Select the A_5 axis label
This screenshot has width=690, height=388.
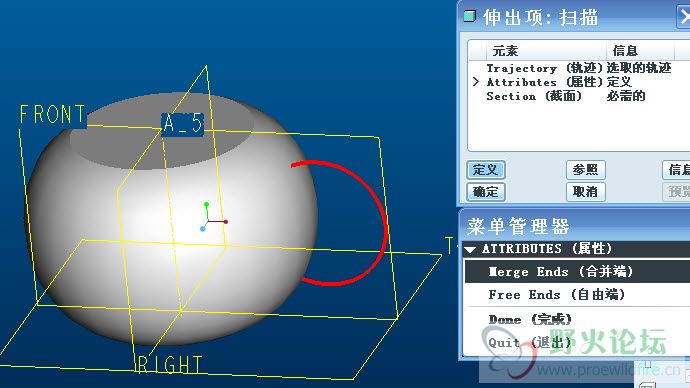pyautogui.click(x=183, y=124)
